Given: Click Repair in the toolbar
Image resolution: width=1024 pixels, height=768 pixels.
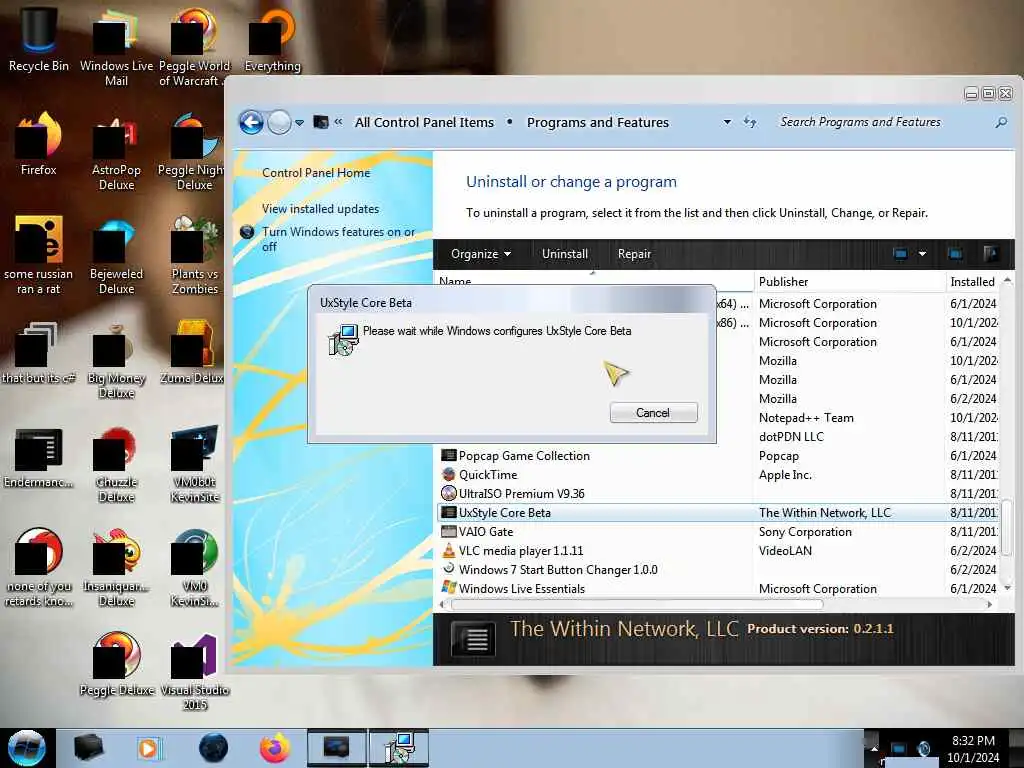Looking at the screenshot, I should pyautogui.click(x=634, y=254).
